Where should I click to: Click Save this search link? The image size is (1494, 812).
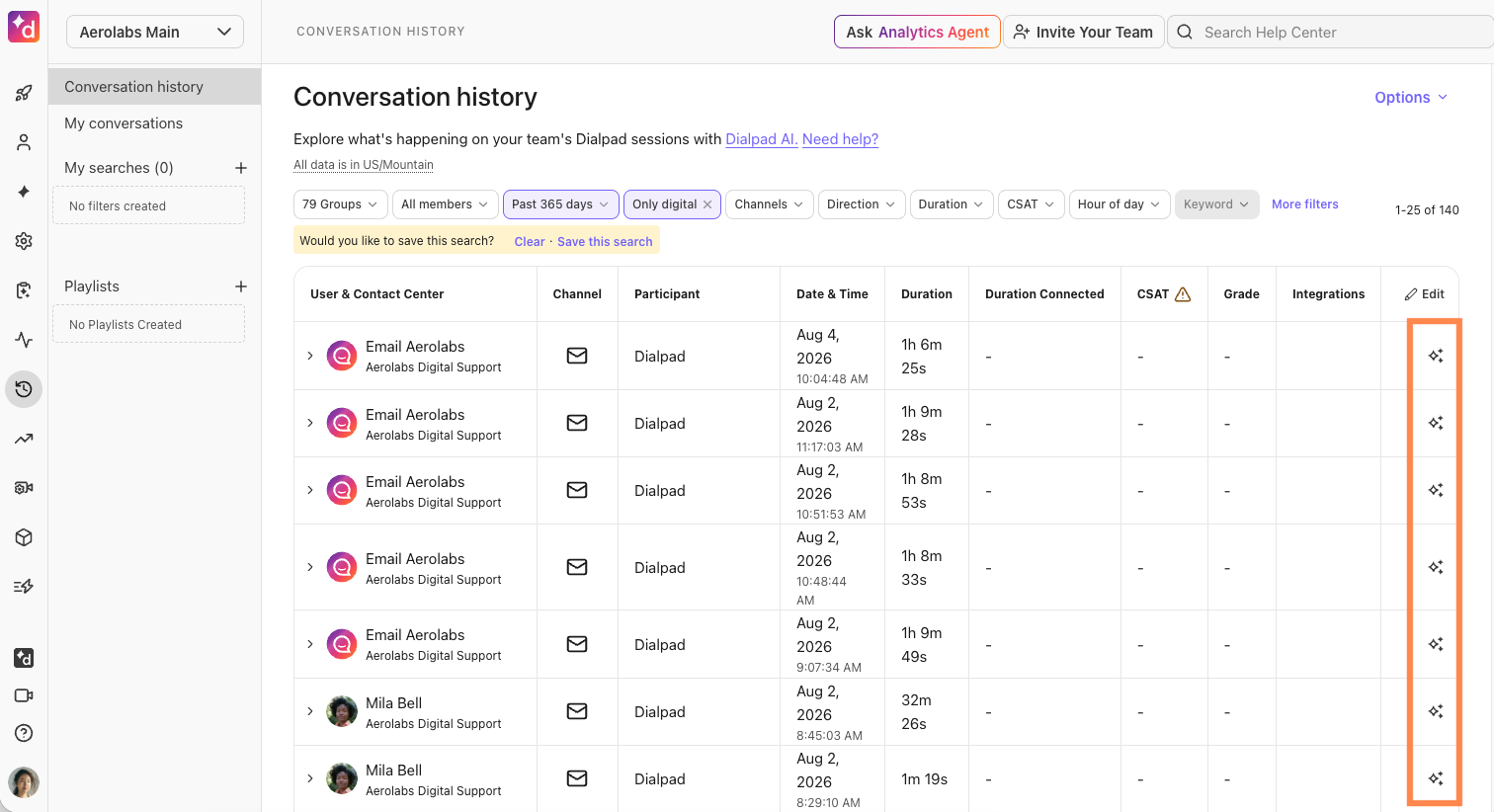(x=605, y=242)
